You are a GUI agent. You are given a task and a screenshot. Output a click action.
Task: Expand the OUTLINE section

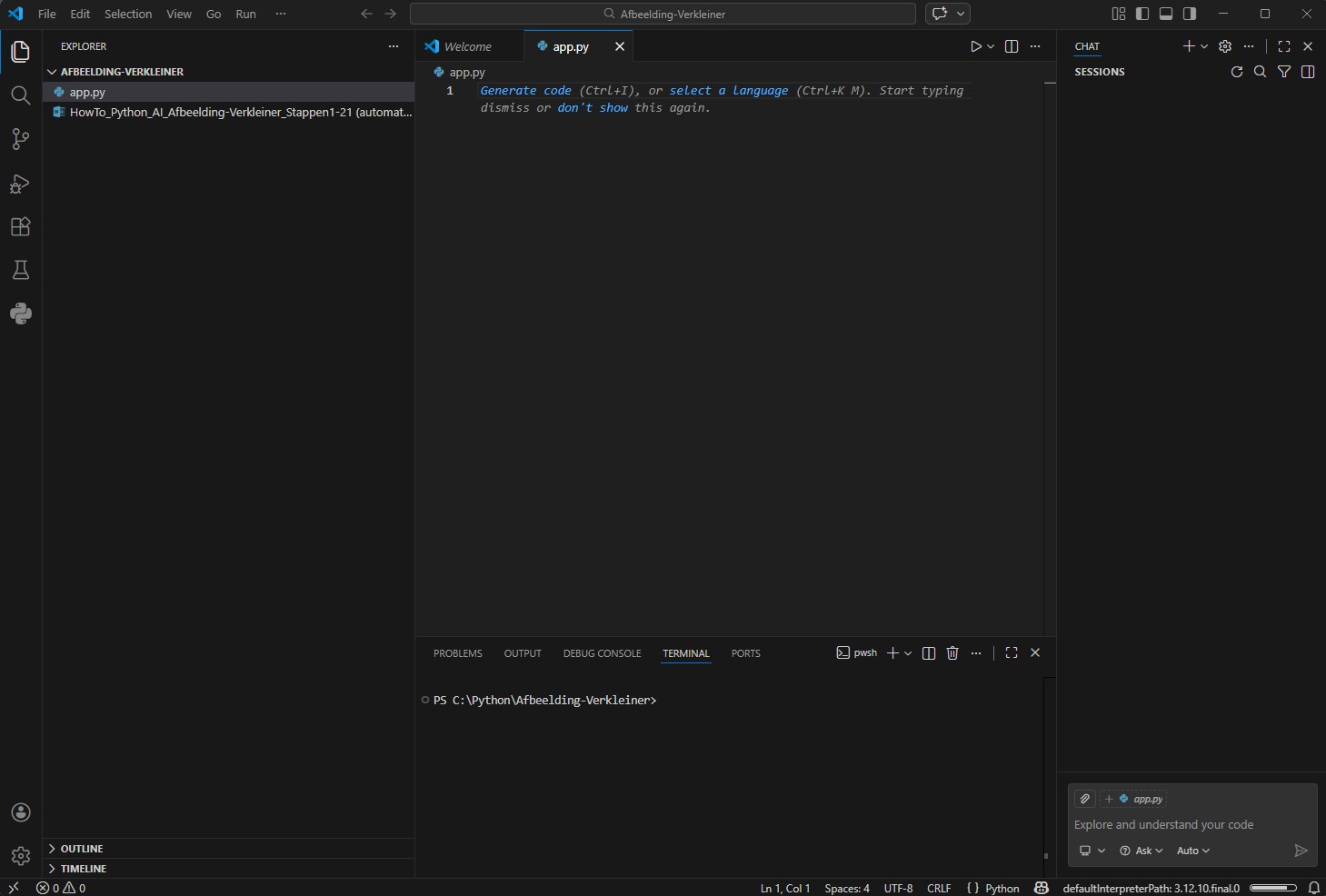[x=82, y=849]
